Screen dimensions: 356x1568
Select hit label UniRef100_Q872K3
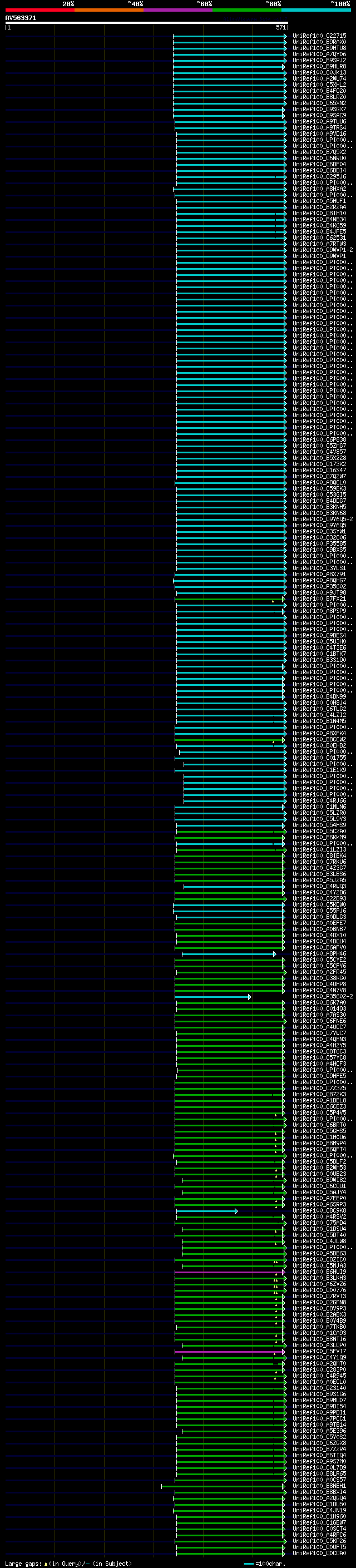coord(319,1094)
